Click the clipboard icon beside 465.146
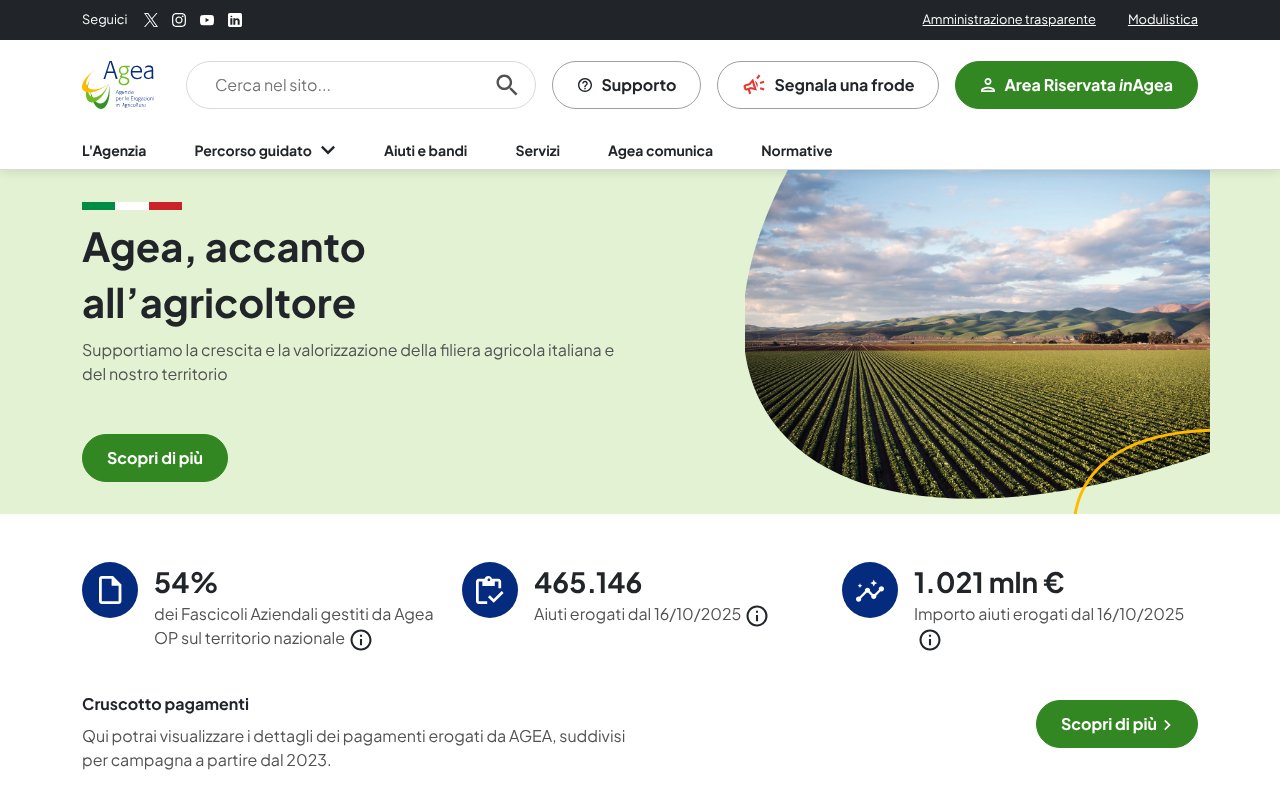This screenshot has width=1280, height=800. [490, 590]
